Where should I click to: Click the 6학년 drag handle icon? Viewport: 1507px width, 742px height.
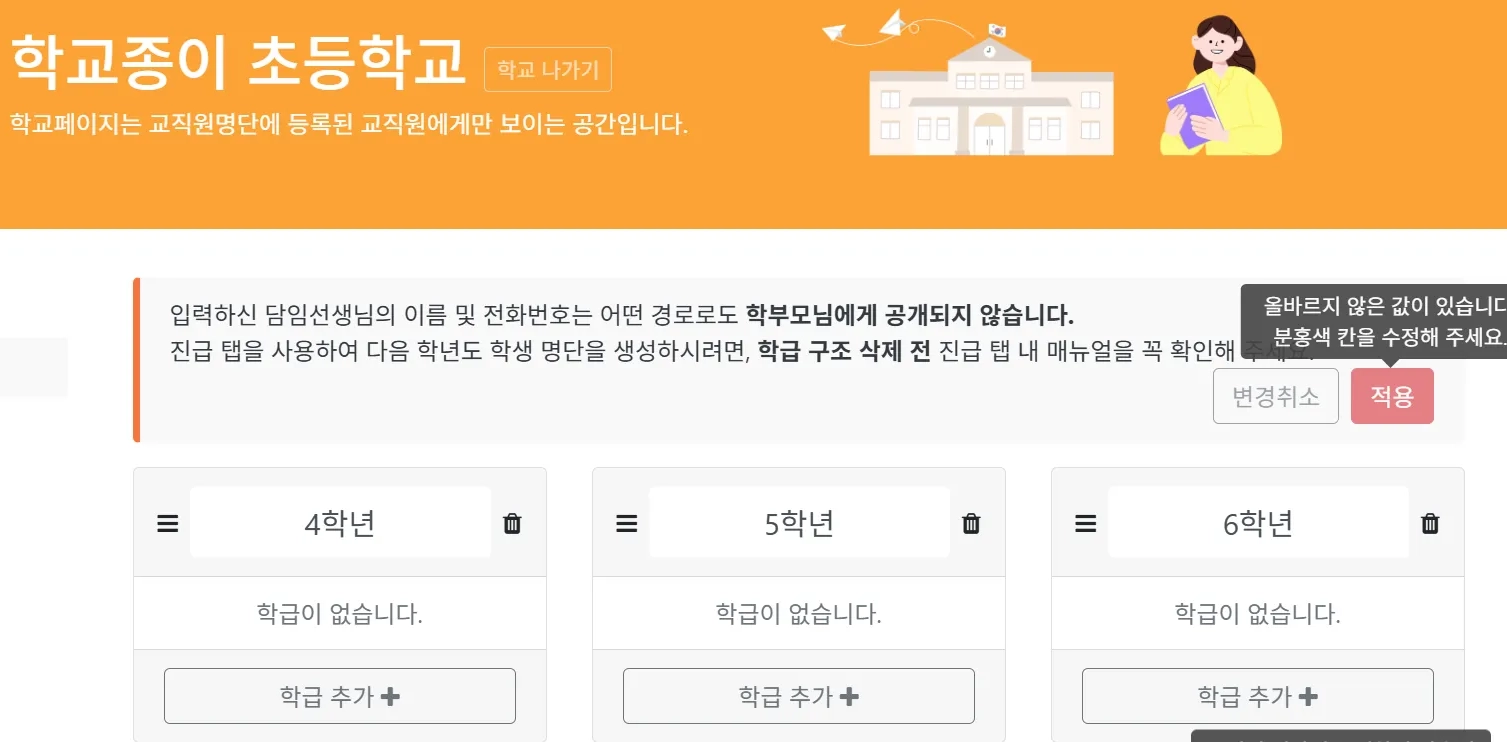coord(1086,524)
